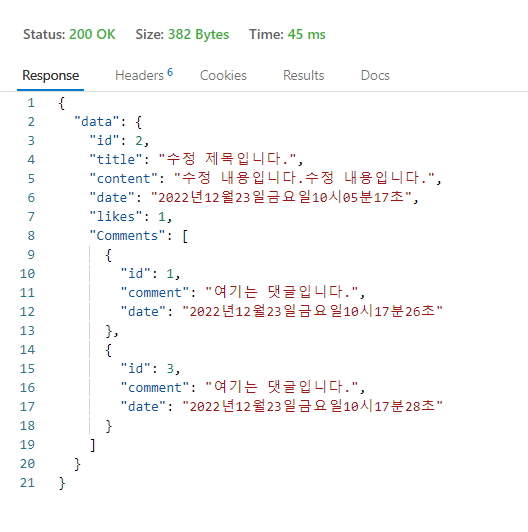
Task: Click the "id": 3 comment line
Action: (150, 368)
